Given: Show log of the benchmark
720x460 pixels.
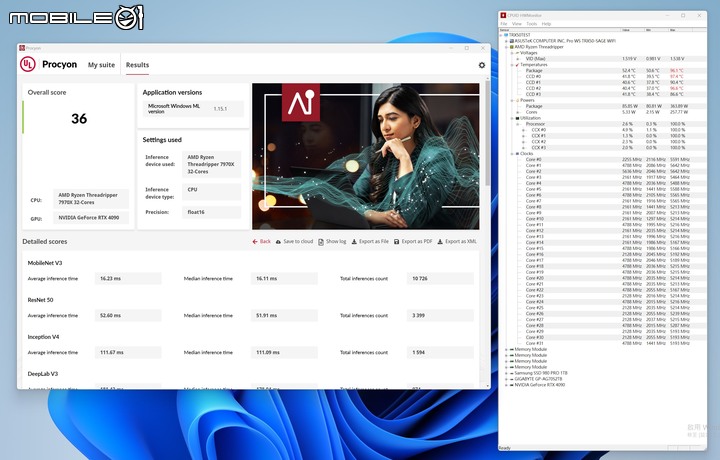Looking at the screenshot, I should [332, 241].
